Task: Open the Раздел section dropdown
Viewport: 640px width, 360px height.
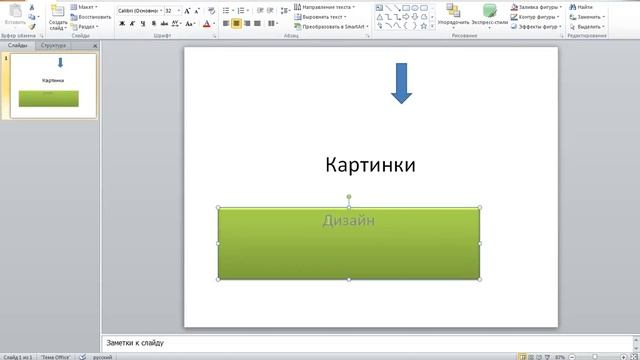Action: point(84,27)
